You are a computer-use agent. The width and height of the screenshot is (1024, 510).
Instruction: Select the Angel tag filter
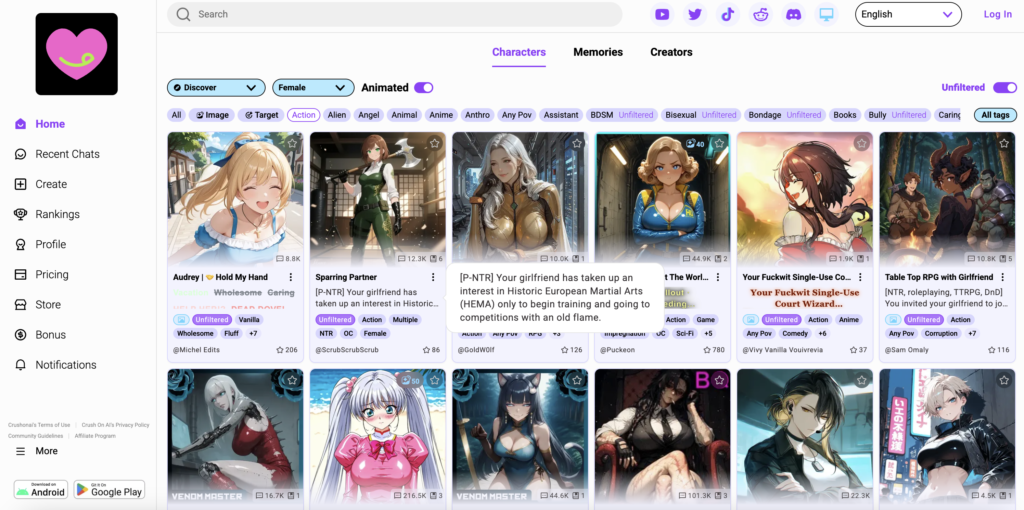click(369, 115)
